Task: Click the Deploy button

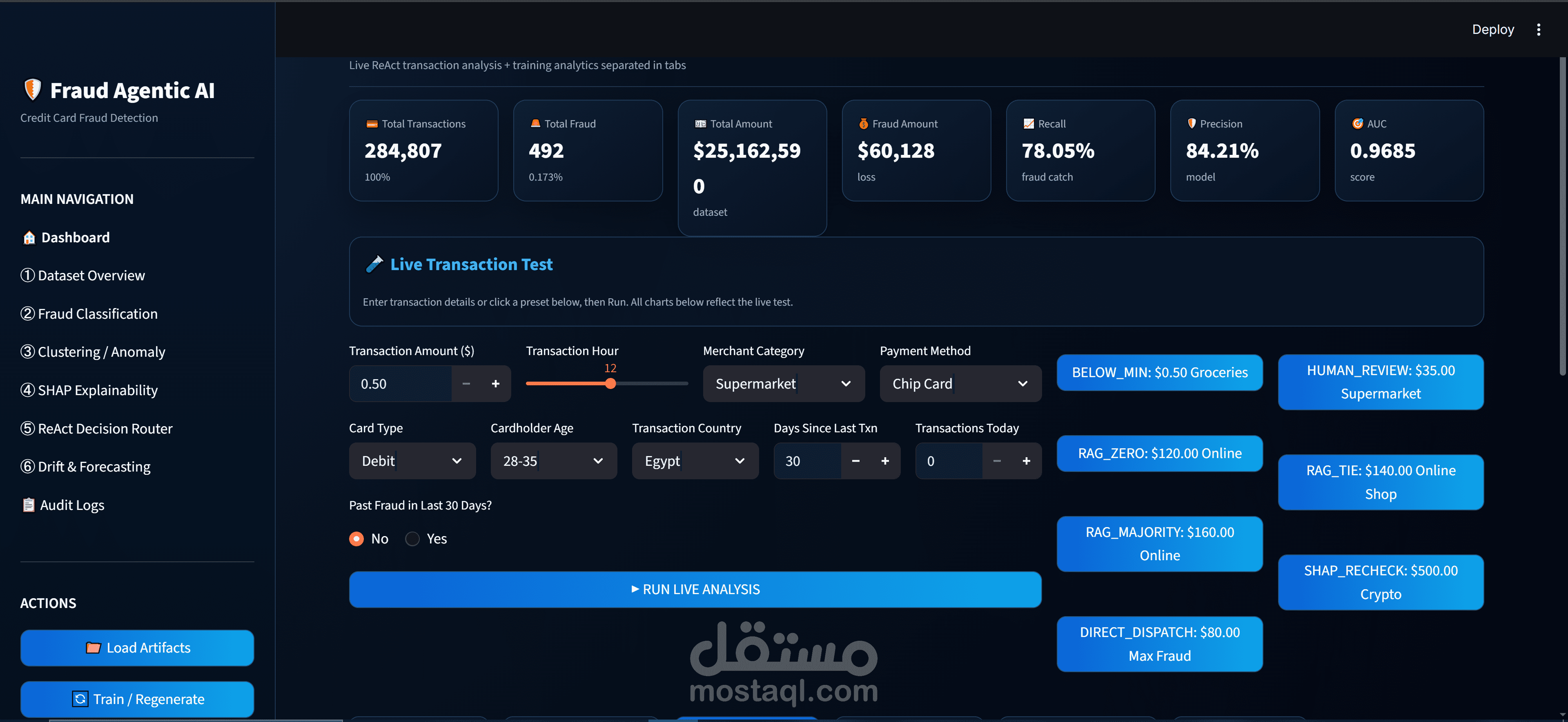Action: pyautogui.click(x=1492, y=29)
